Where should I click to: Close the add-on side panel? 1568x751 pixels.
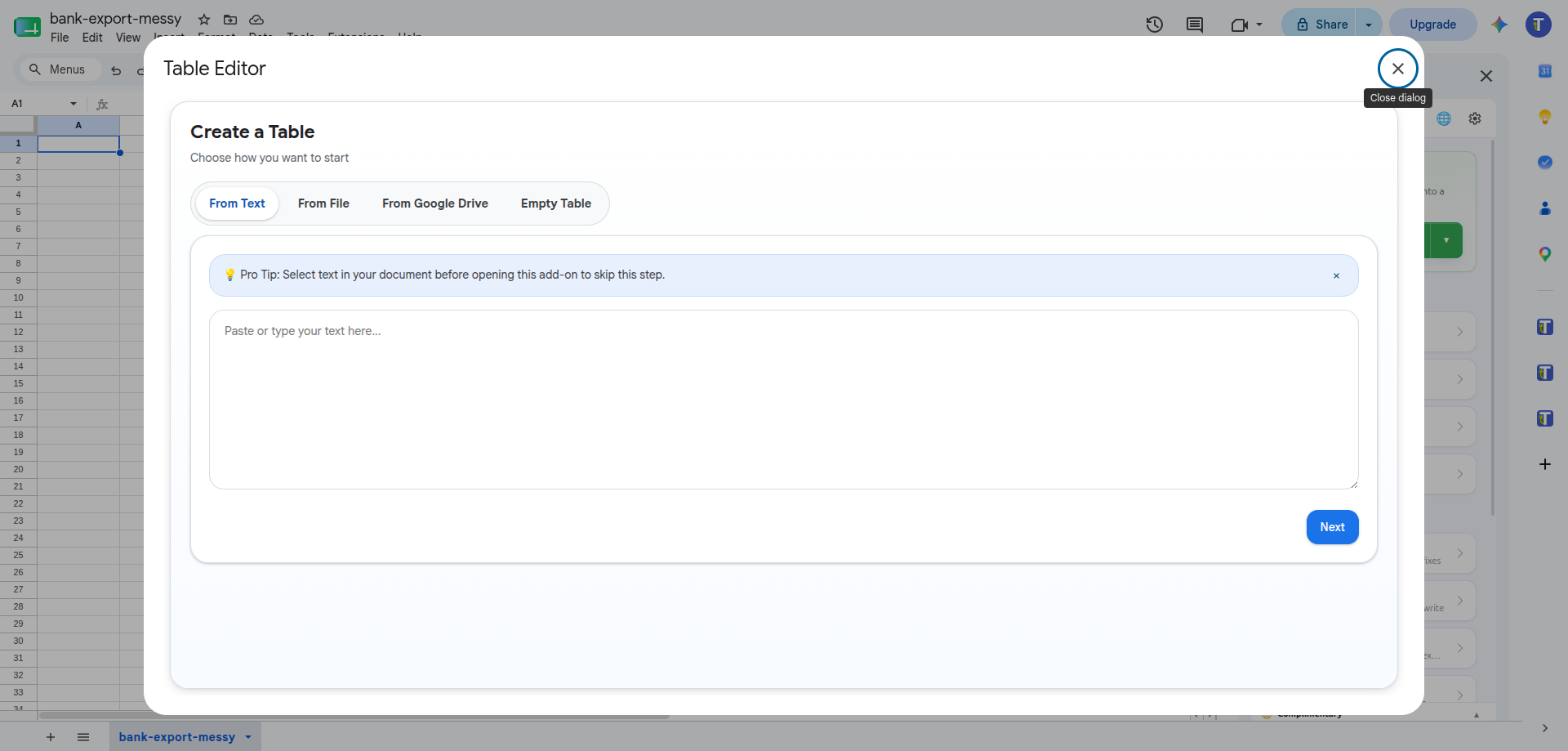click(x=1486, y=76)
